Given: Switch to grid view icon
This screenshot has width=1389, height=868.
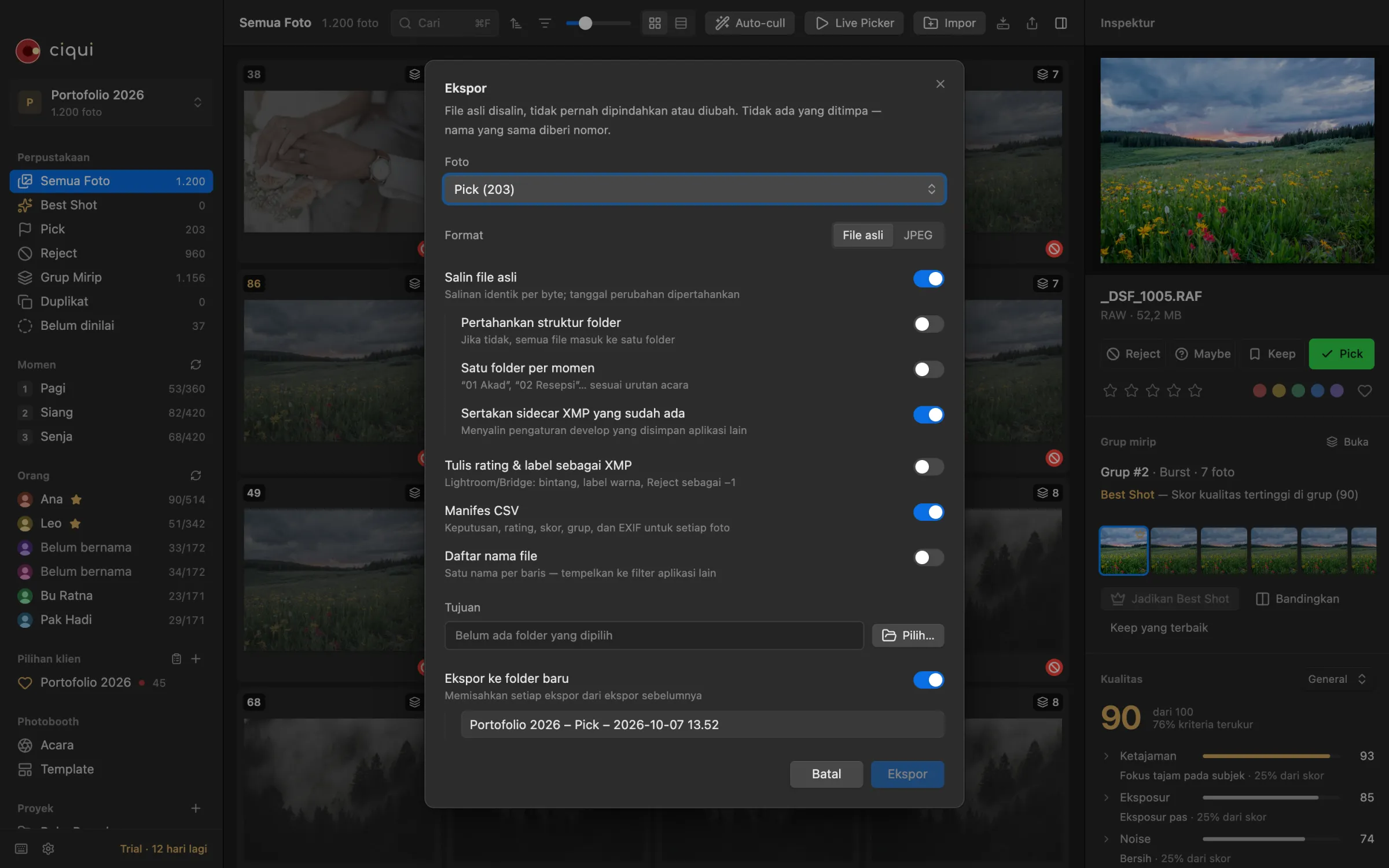Looking at the screenshot, I should pyautogui.click(x=655, y=23).
